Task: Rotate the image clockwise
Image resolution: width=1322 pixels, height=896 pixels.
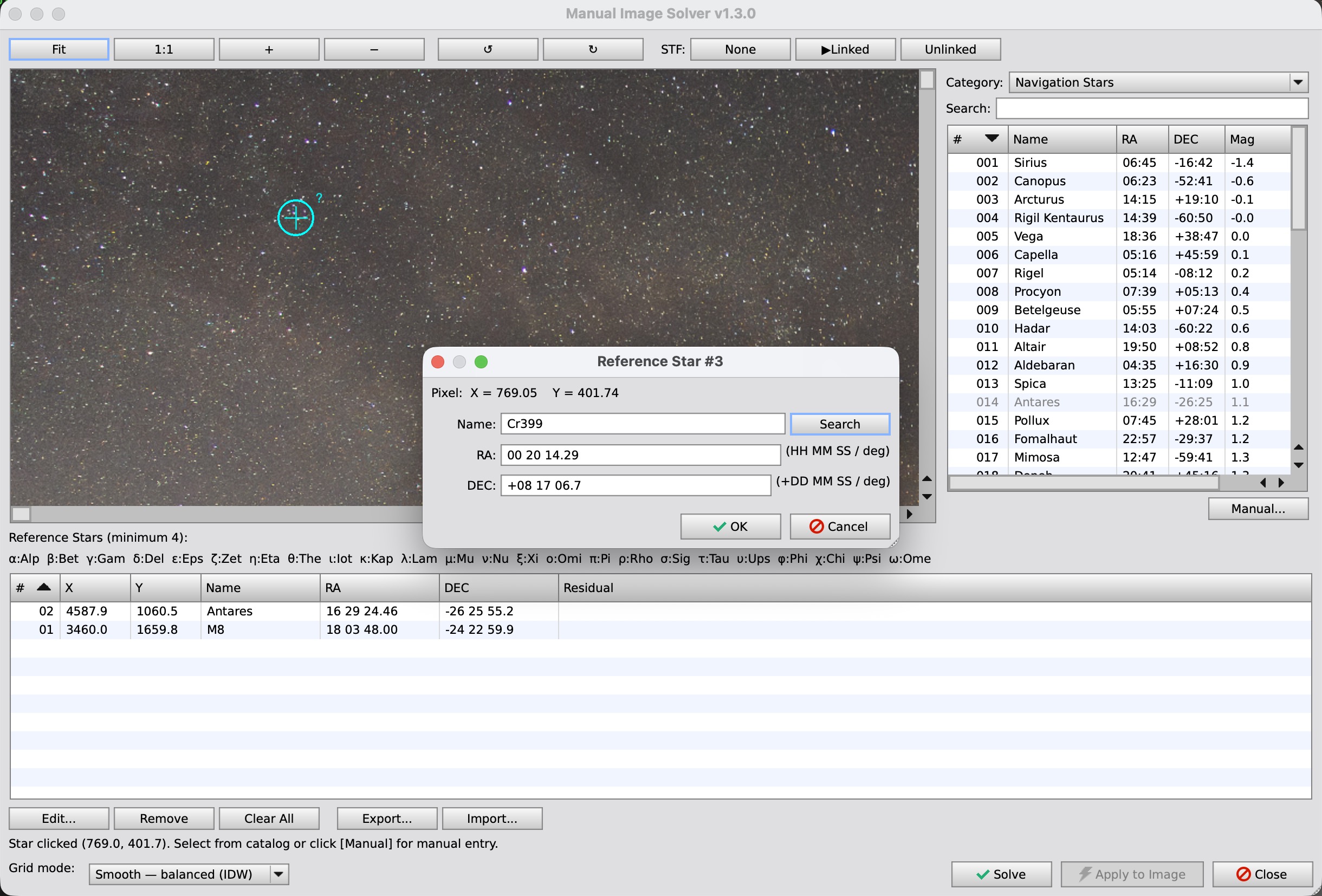Action: [592, 49]
